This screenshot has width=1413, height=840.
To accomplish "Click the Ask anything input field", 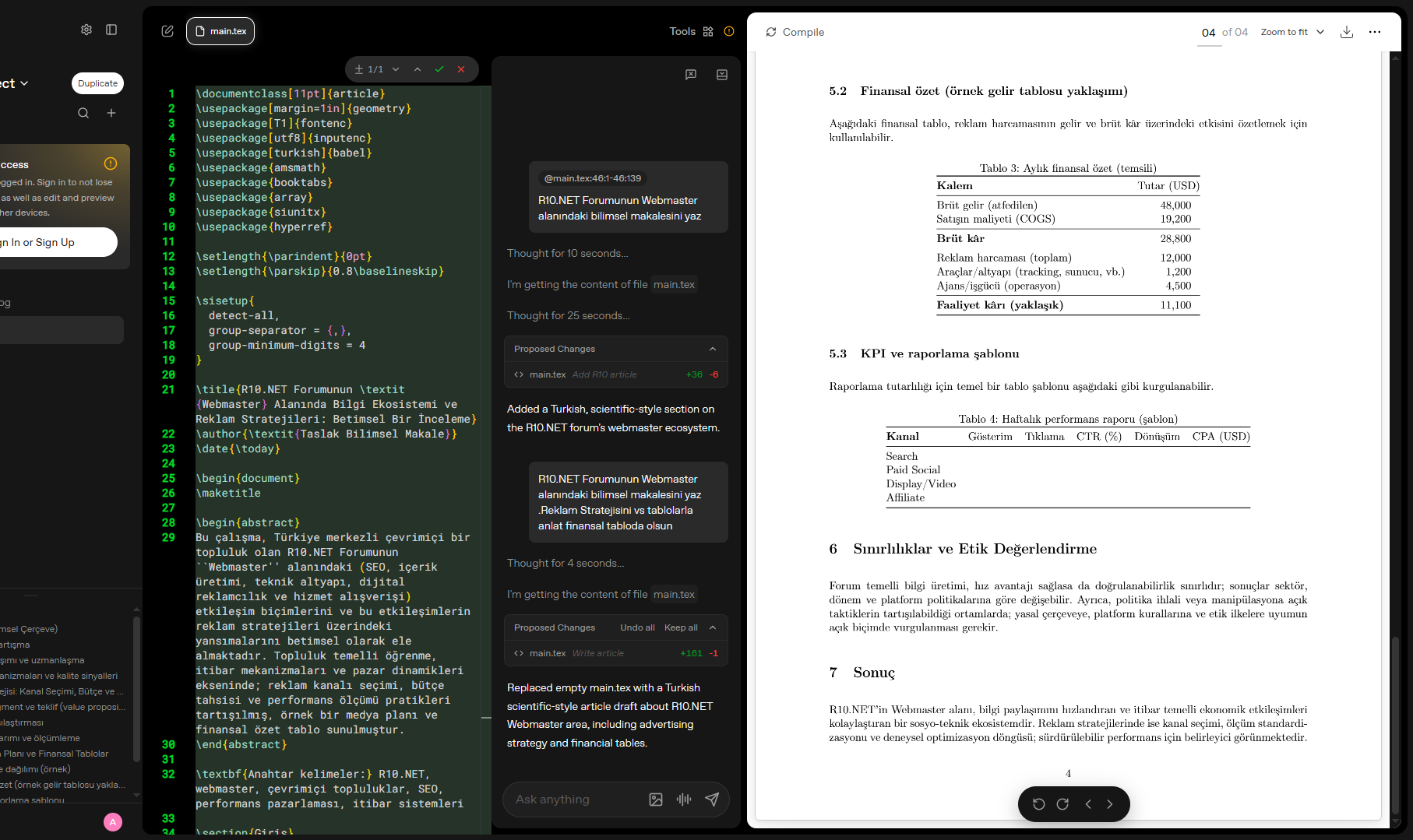I will tap(576, 800).
